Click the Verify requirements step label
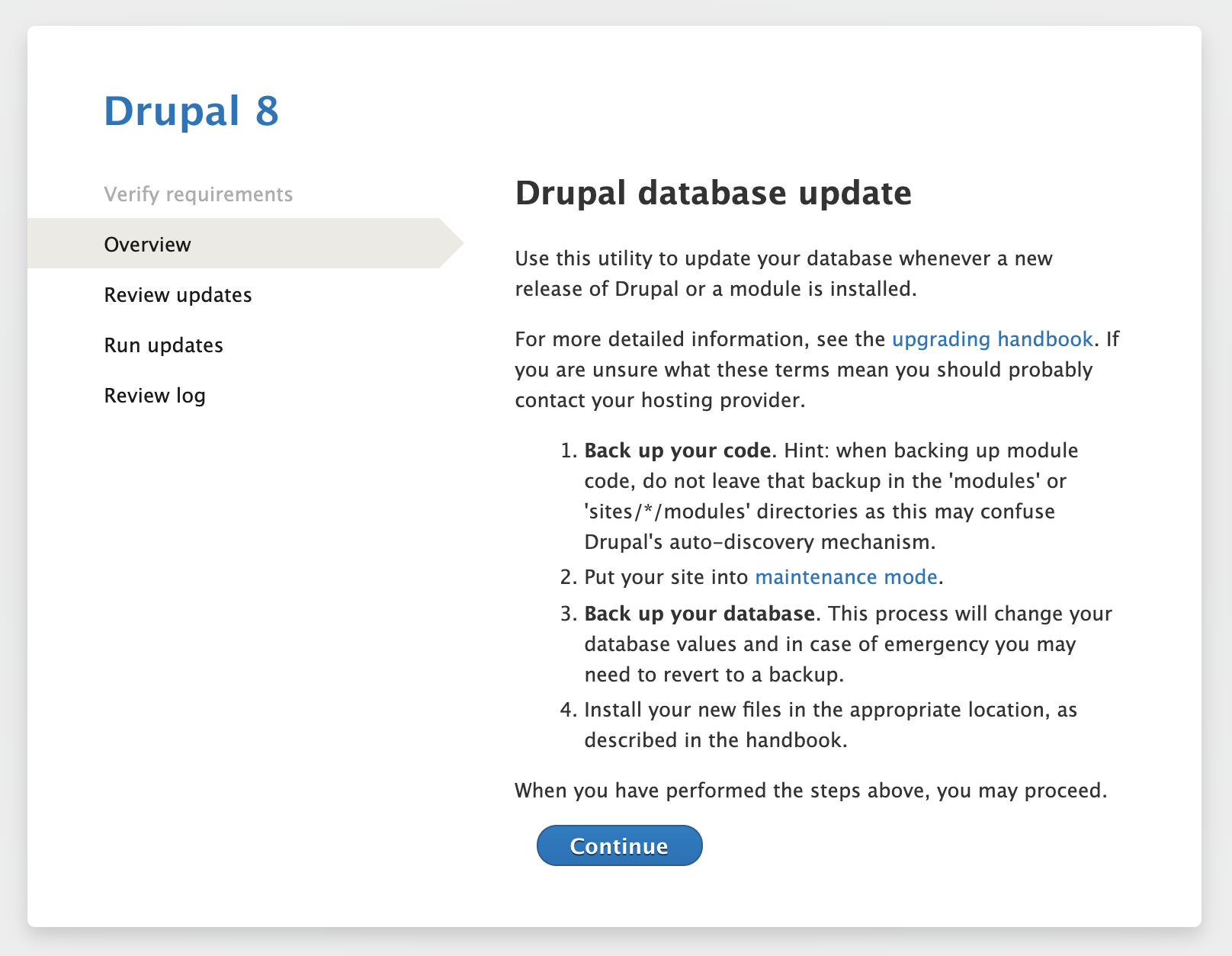Image resolution: width=1232 pixels, height=956 pixels. point(198,194)
